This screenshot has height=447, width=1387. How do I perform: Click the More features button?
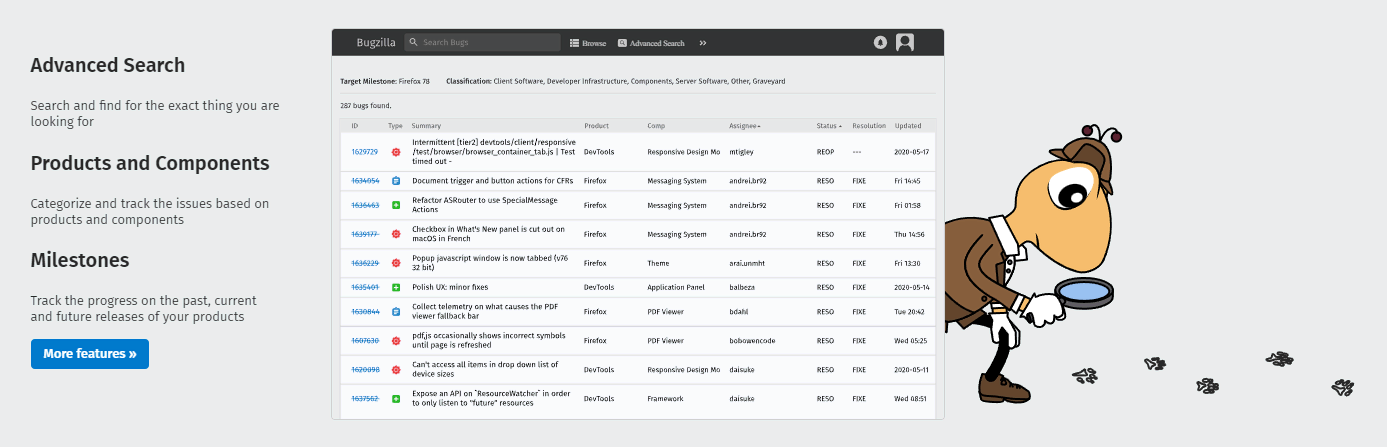click(90, 354)
